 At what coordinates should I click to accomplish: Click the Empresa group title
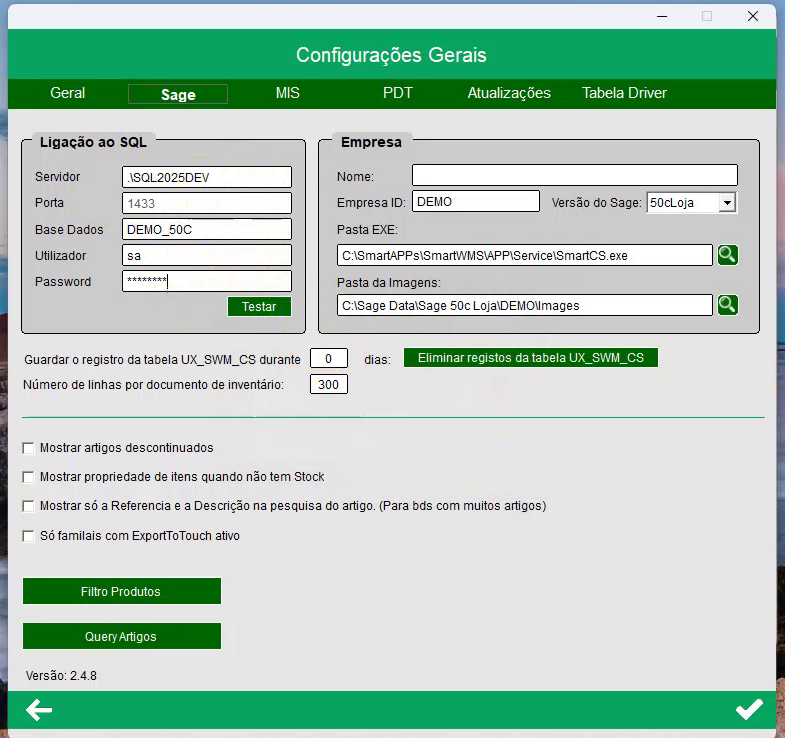pos(371,142)
